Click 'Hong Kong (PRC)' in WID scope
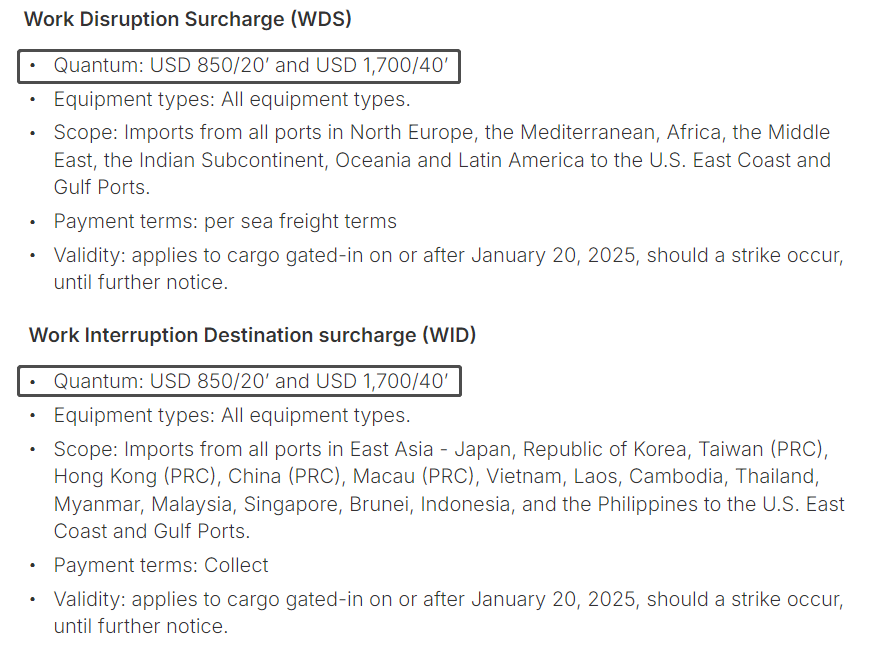 [135, 476]
